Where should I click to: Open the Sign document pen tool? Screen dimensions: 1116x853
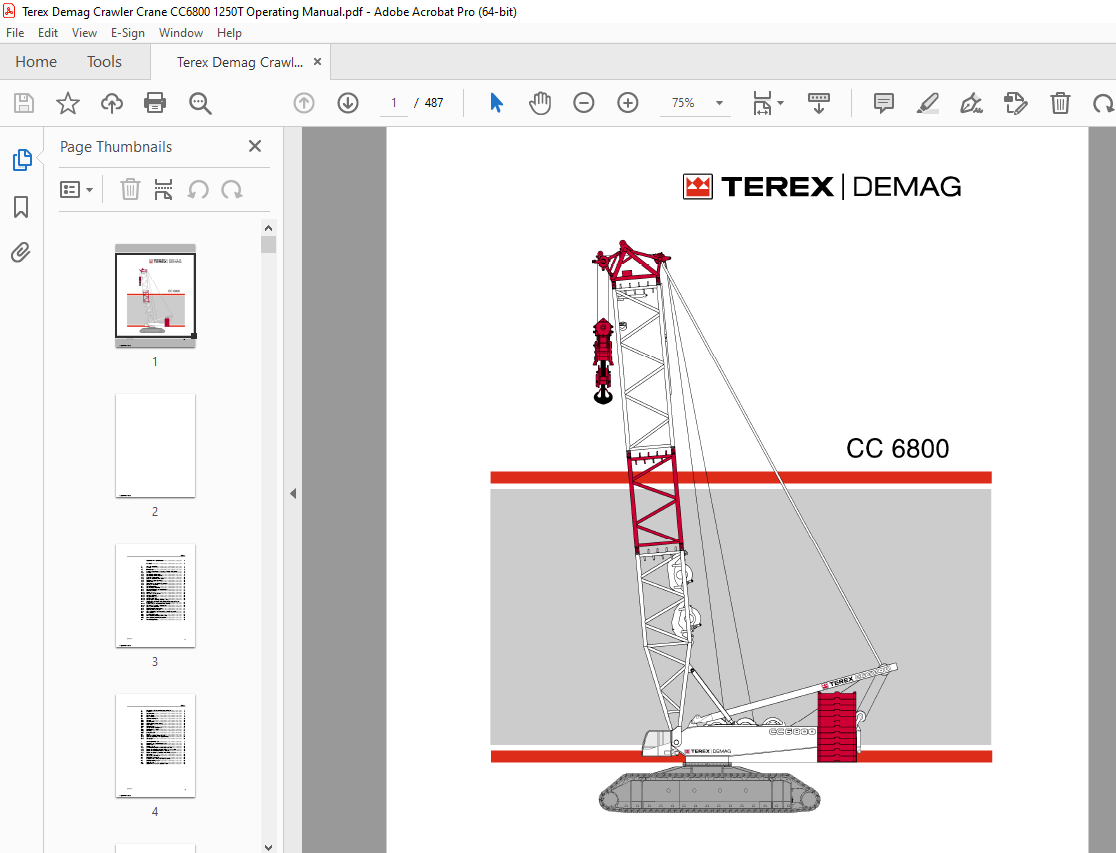(x=972, y=103)
